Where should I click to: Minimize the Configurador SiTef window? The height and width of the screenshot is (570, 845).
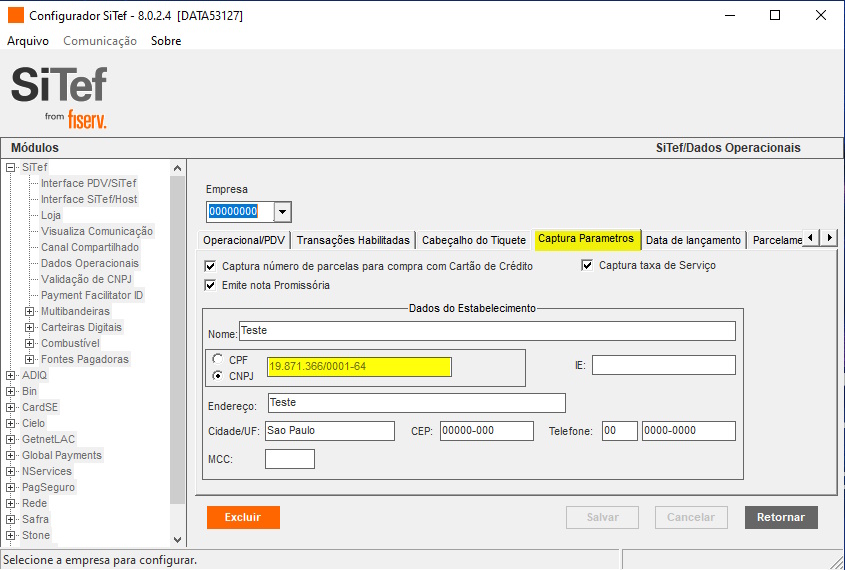coord(730,15)
